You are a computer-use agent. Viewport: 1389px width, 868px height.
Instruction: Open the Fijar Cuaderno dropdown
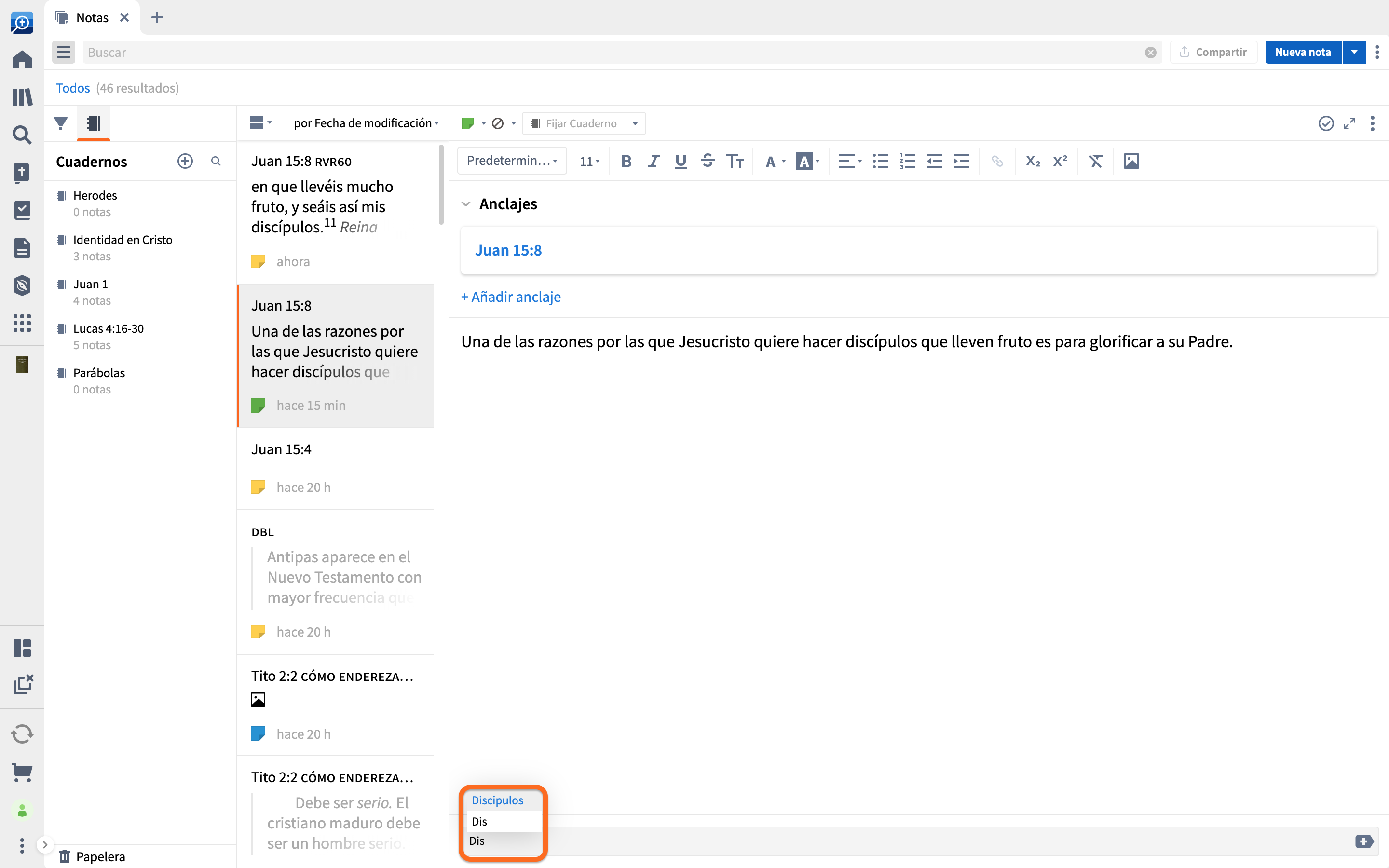click(x=584, y=123)
